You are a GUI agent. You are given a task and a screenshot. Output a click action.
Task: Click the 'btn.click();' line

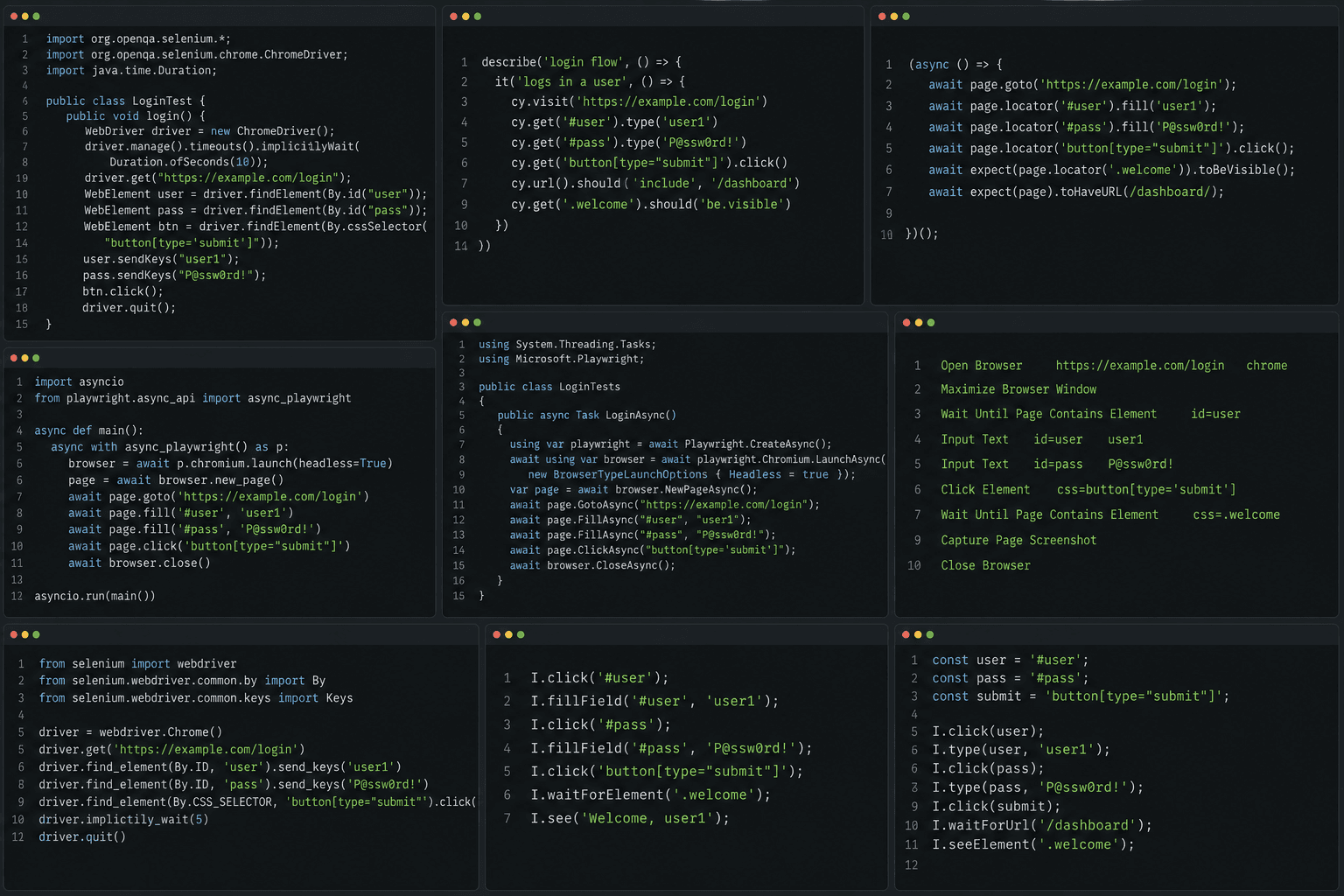[122, 291]
